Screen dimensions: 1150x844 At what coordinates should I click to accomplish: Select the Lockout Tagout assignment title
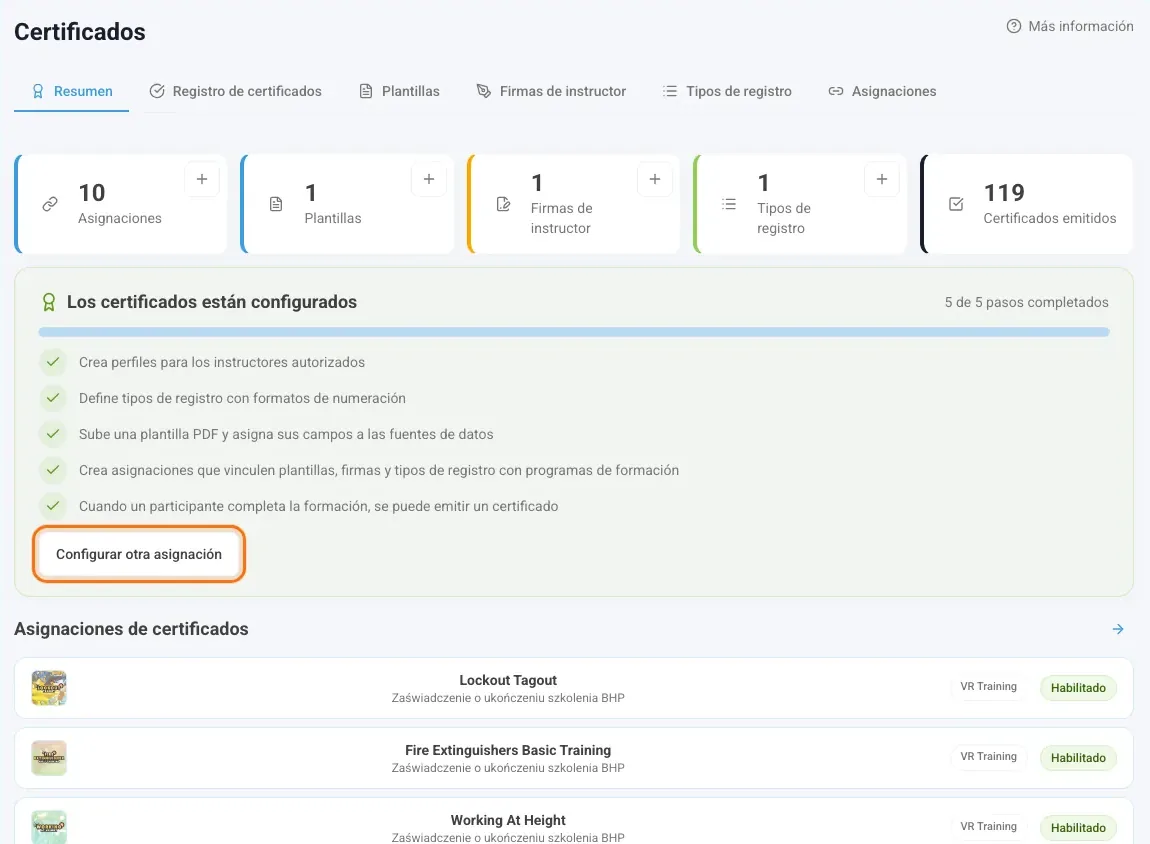click(508, 680)
